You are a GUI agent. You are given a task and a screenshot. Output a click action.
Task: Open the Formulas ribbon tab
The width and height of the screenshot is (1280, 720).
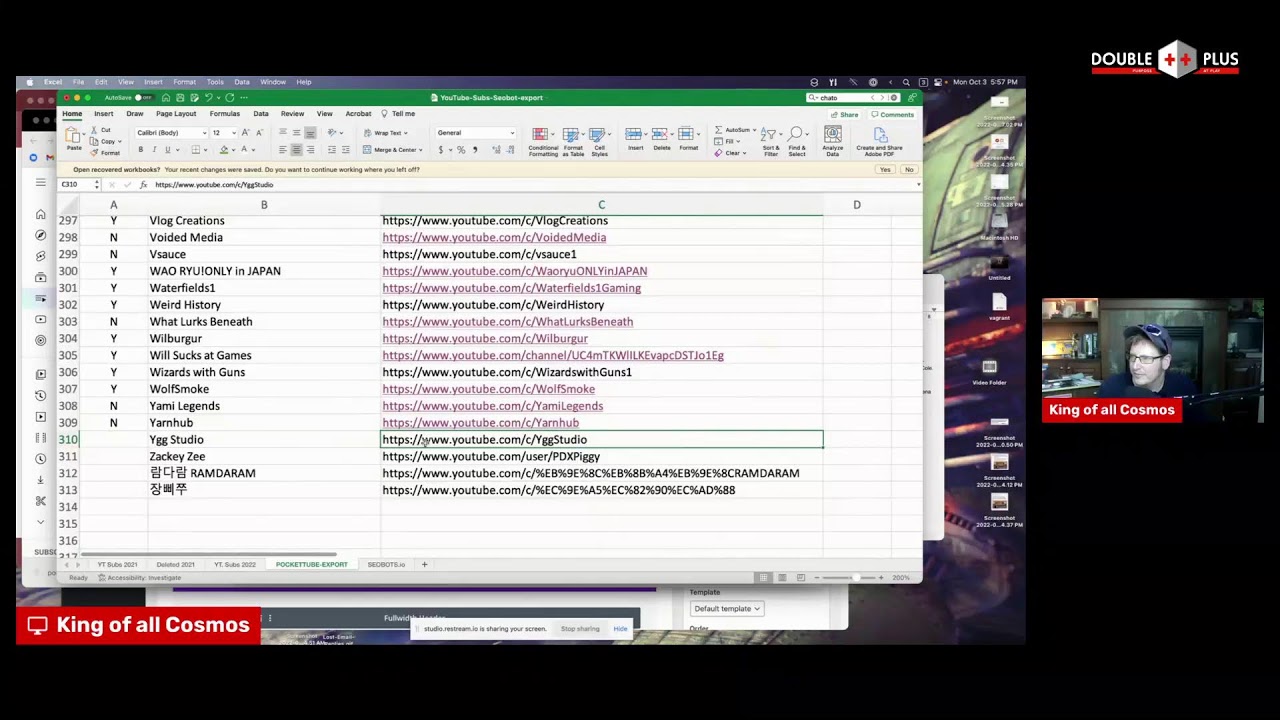225,114
